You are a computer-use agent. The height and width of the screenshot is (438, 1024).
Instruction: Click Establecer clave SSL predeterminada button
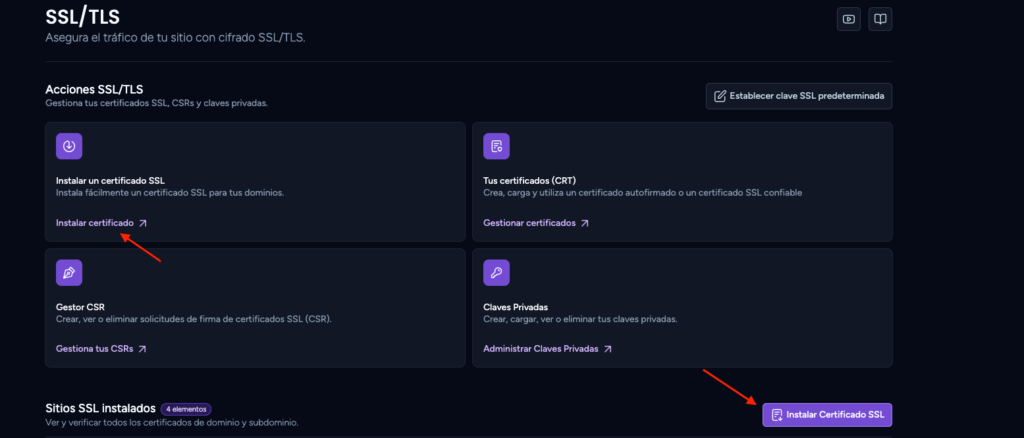click(x=799, y=96)
